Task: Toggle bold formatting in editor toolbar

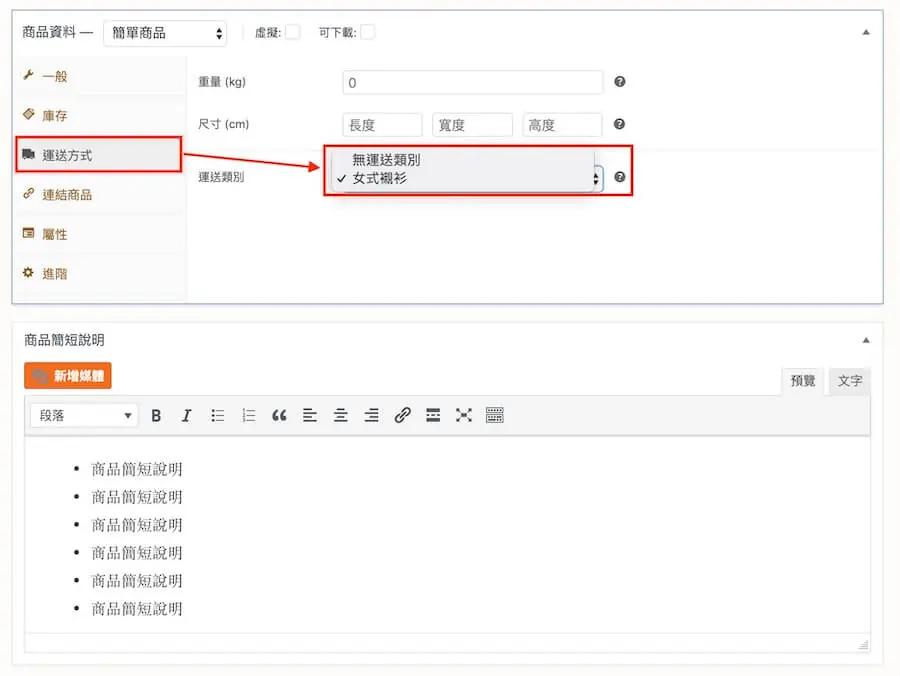Action: point(156,415)
